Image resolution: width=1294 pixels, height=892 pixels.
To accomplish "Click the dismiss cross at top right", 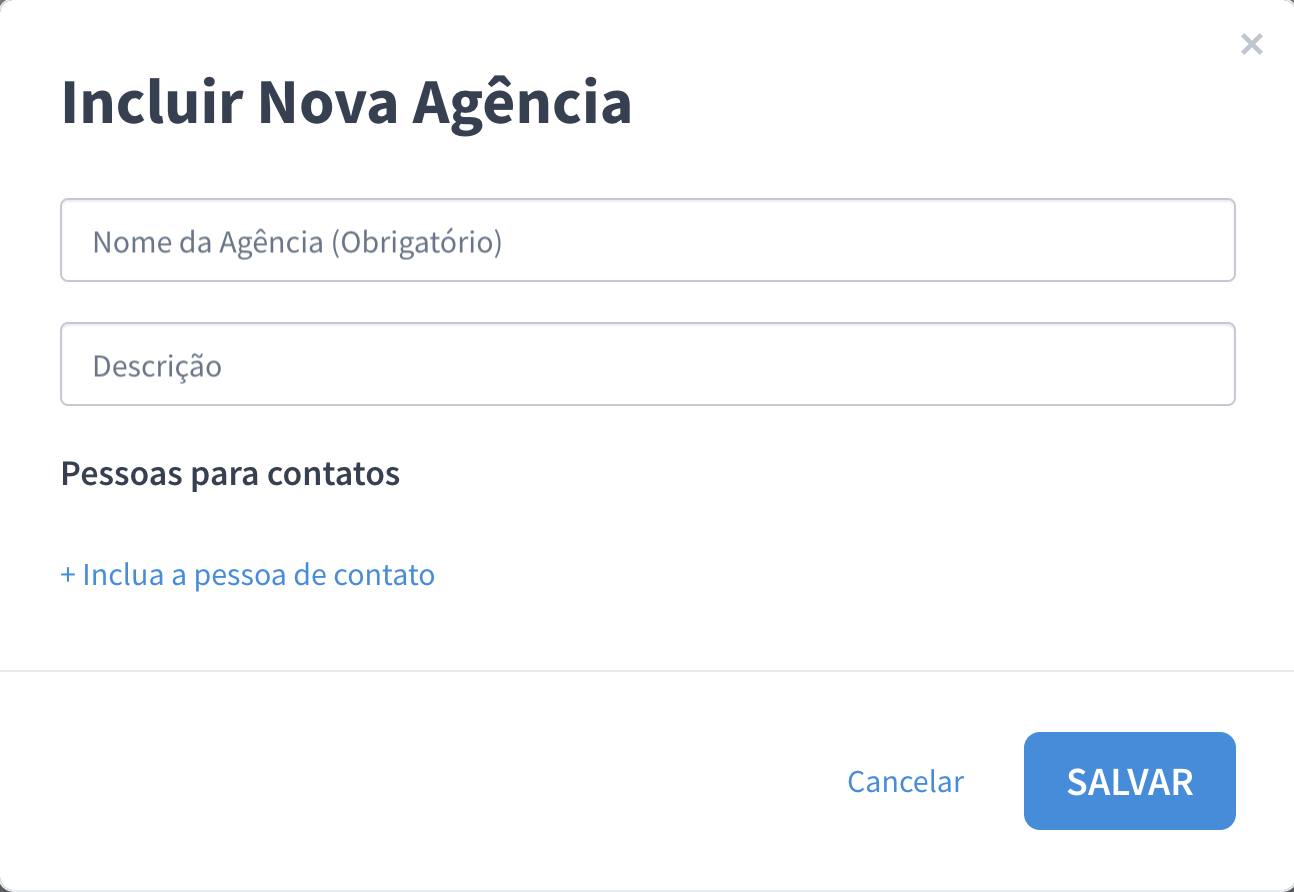I will click(x=1251, y=44).
